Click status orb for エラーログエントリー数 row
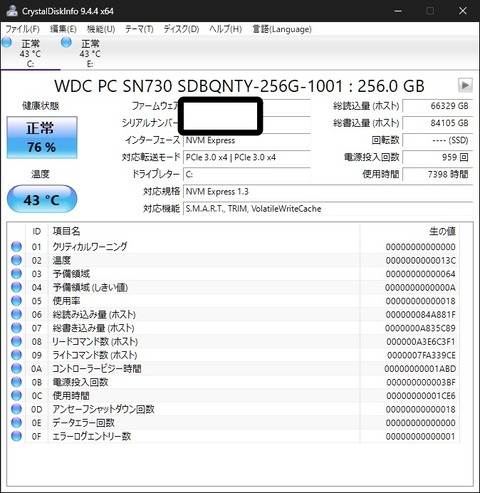This screenshot has width=480, height=493. click(x=16, y=436)
